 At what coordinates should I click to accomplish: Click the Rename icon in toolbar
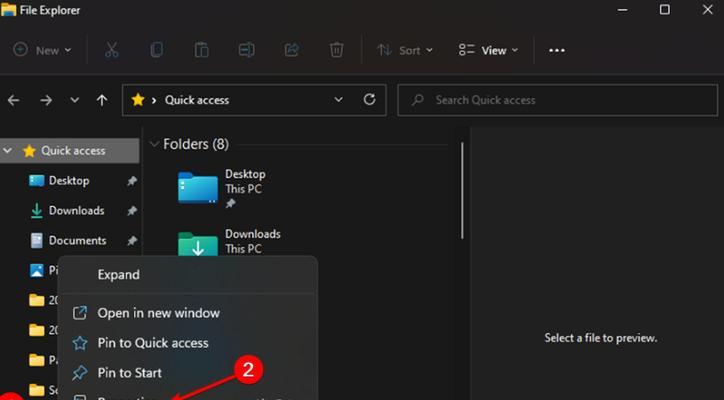pyautogui.click(x=247, y=50)
